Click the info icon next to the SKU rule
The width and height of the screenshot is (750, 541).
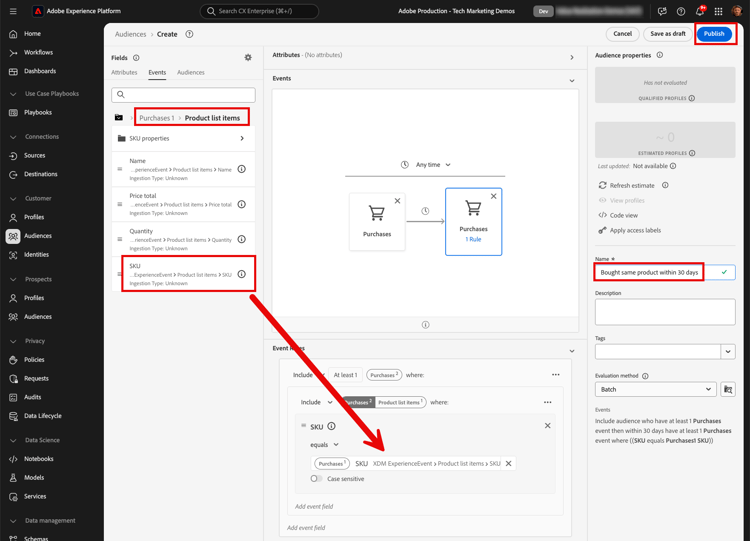(x=331, y=426)
